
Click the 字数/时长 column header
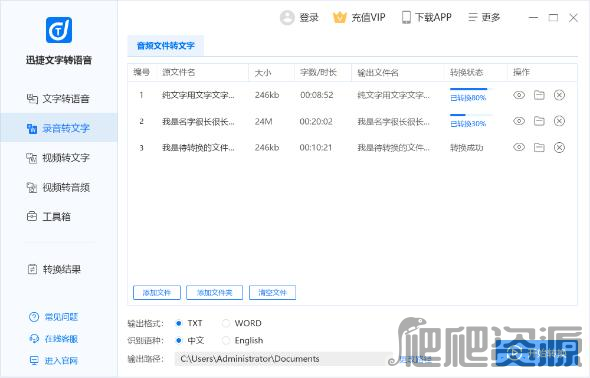click(x=318, y=72)
